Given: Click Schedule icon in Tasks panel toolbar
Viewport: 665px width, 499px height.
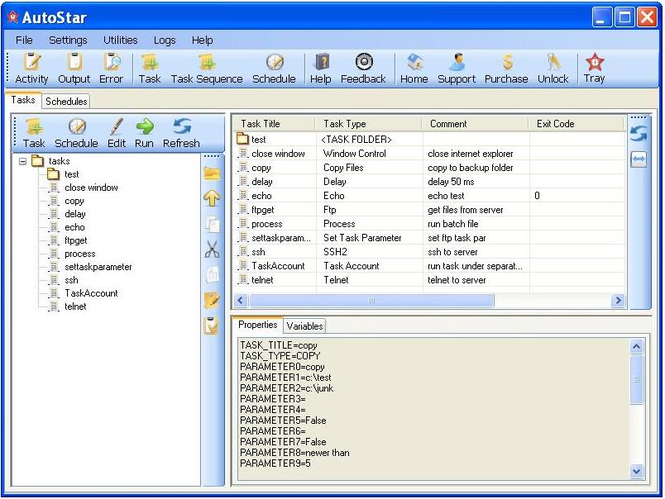Looking at the screenshot, I should (x=76, y=133).
